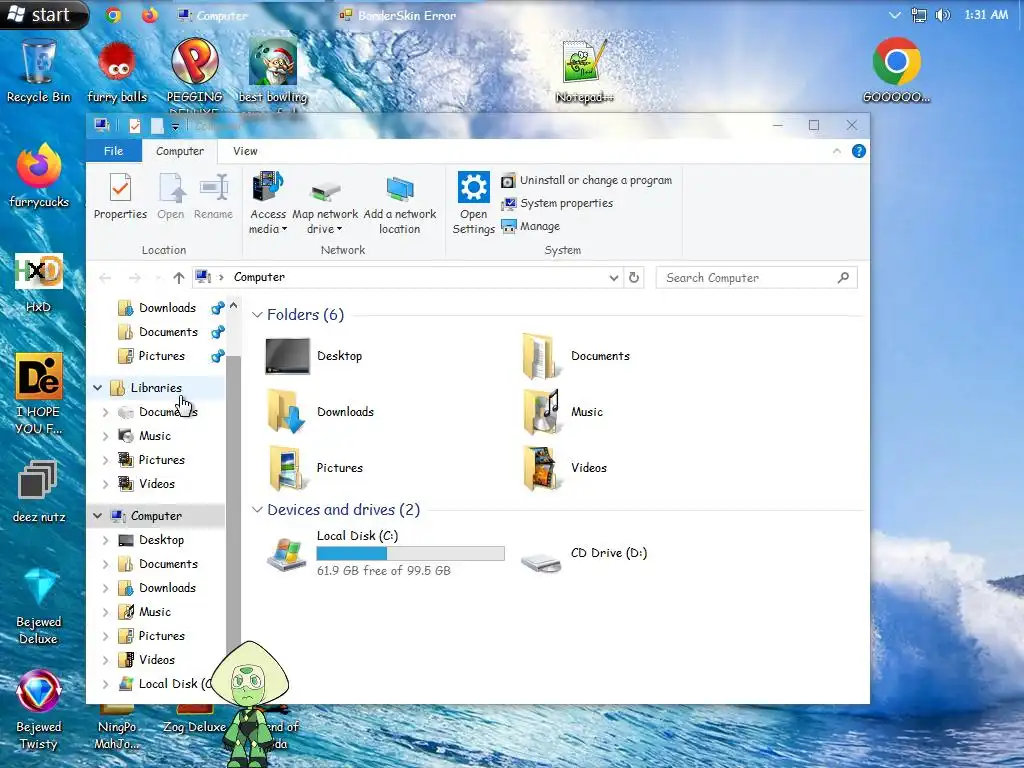1024x768 pixels.
Task: Select the Pictures folder in Folders
Action: point(315,468)
